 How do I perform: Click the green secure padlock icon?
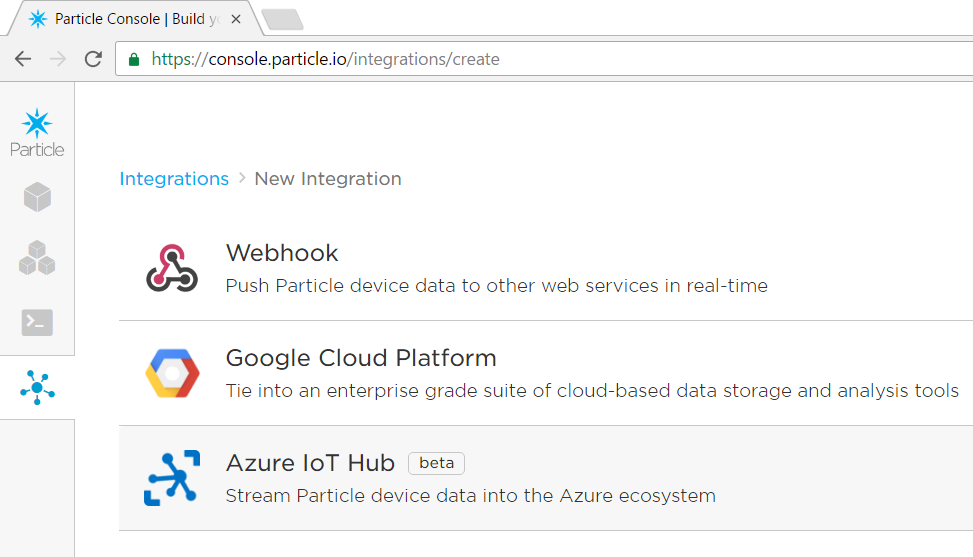[x=134, y=59]
